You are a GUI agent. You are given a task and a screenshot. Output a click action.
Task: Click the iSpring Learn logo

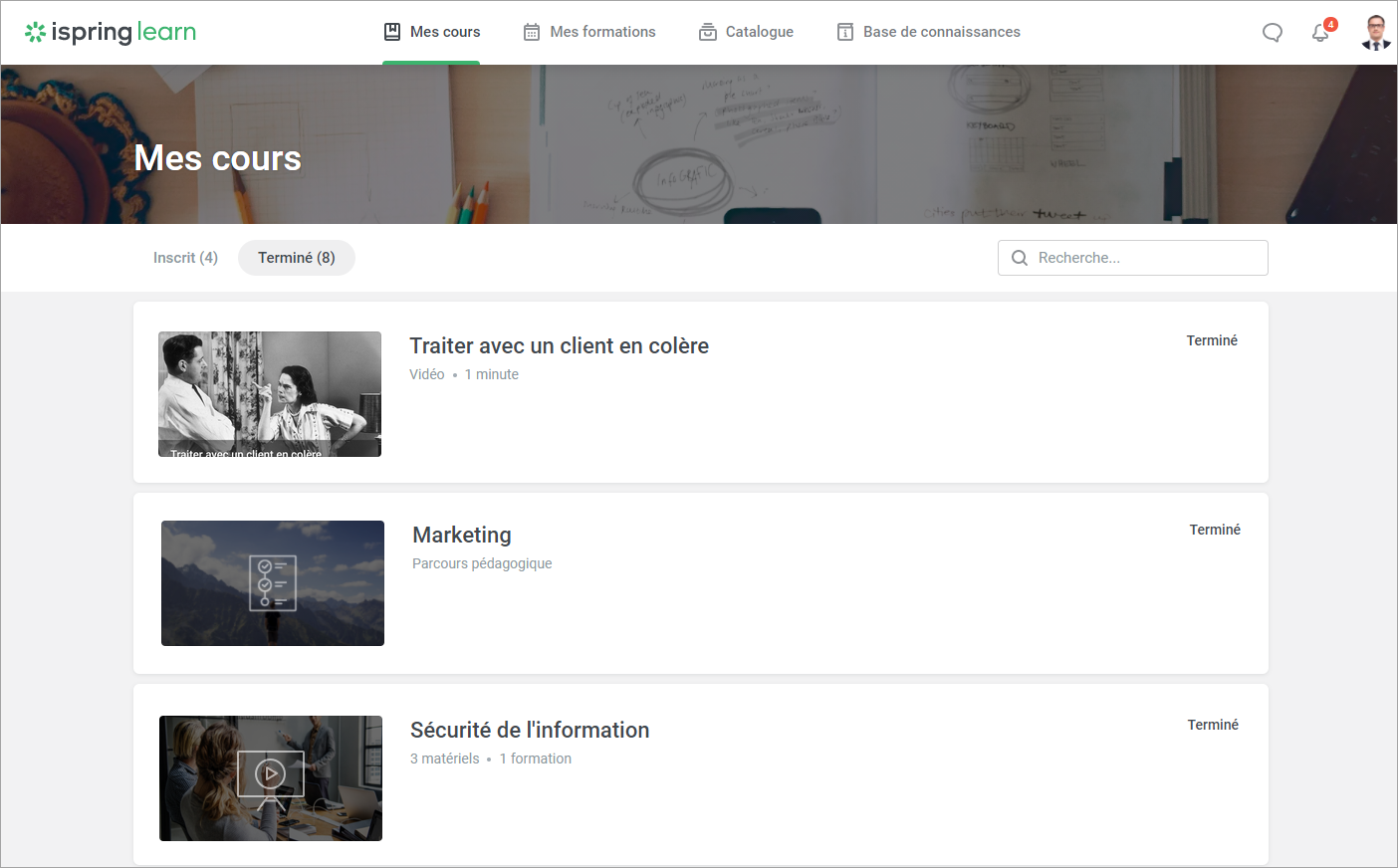(111, 32)
